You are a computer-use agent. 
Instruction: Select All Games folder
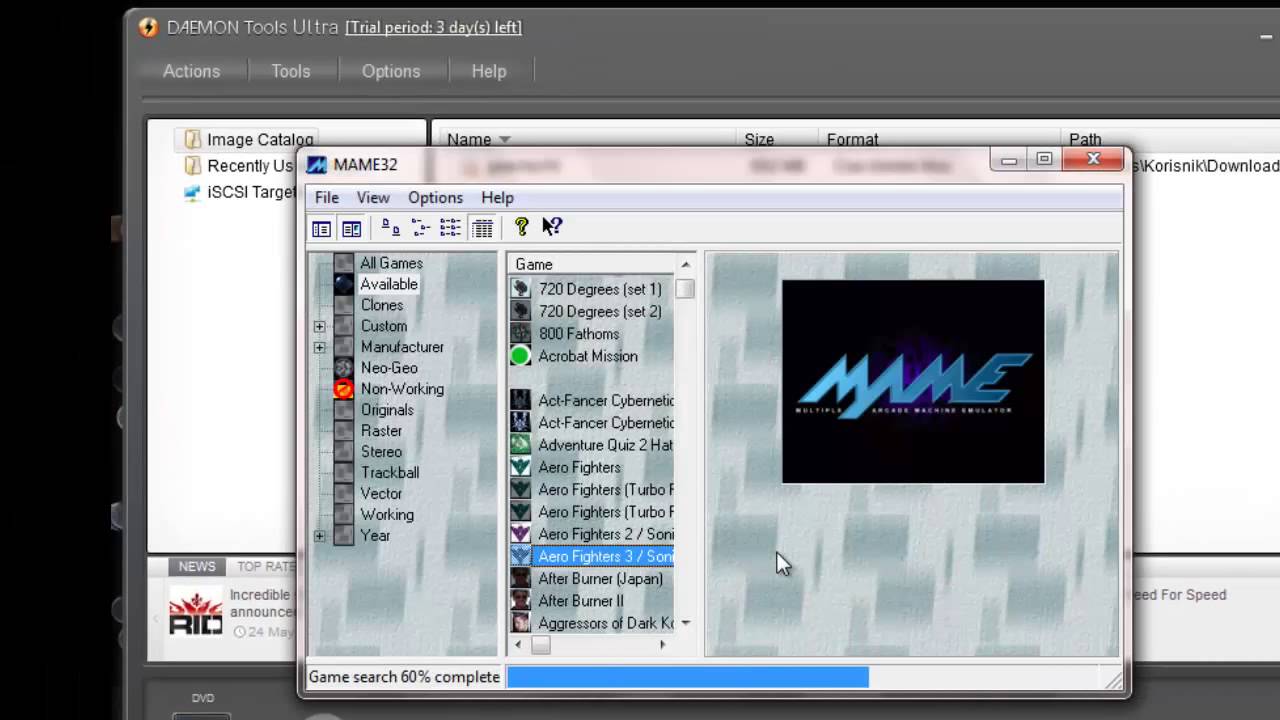391,263
